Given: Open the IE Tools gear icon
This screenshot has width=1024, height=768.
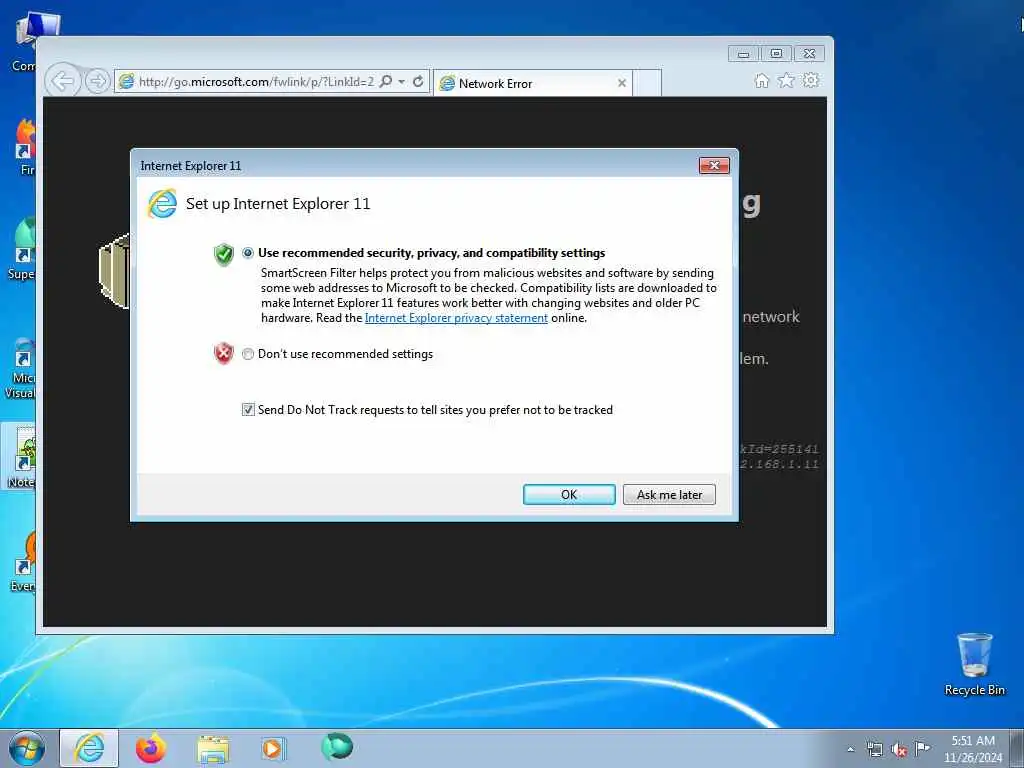Looking at the screenshot, I should point(810,80).
